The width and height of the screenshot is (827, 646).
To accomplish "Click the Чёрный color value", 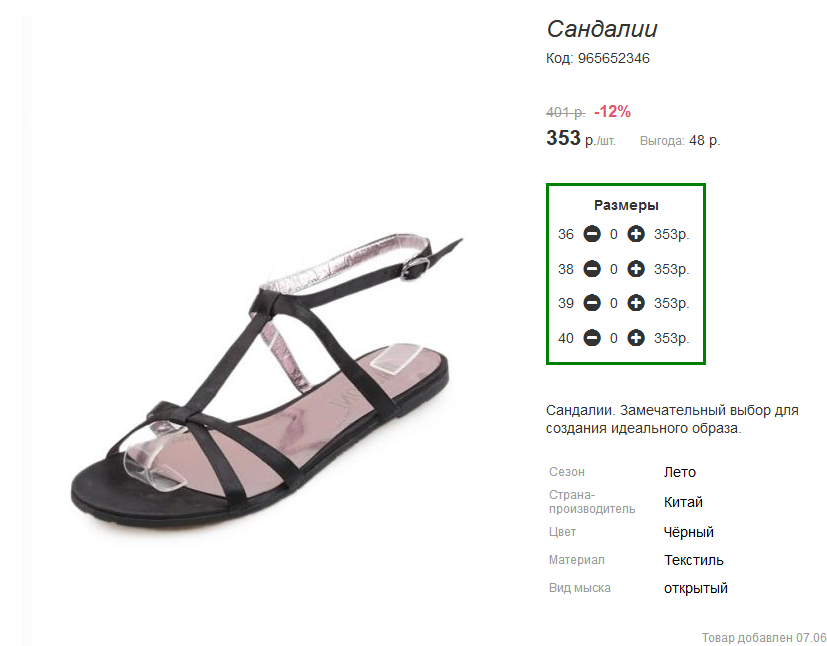I will click(x=689, y=532).
